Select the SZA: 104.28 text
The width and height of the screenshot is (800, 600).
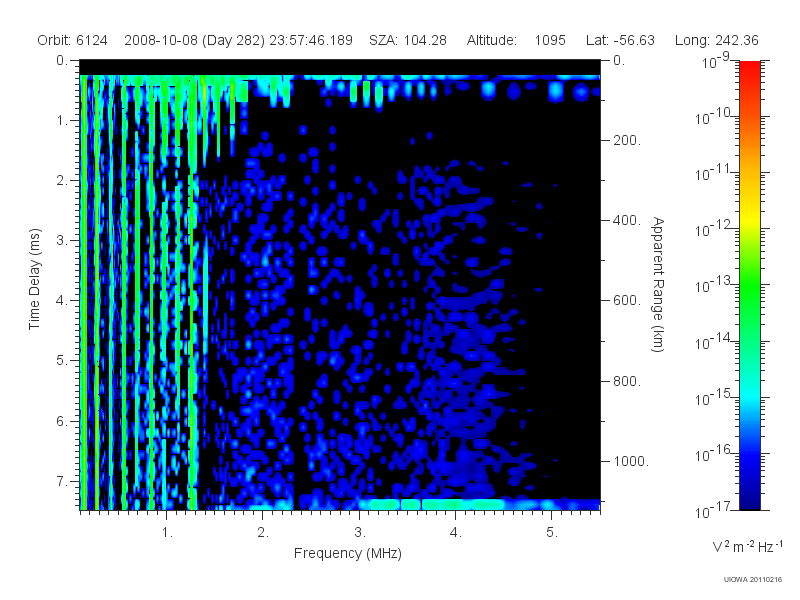pyautogui.click(x=408, y=40)
